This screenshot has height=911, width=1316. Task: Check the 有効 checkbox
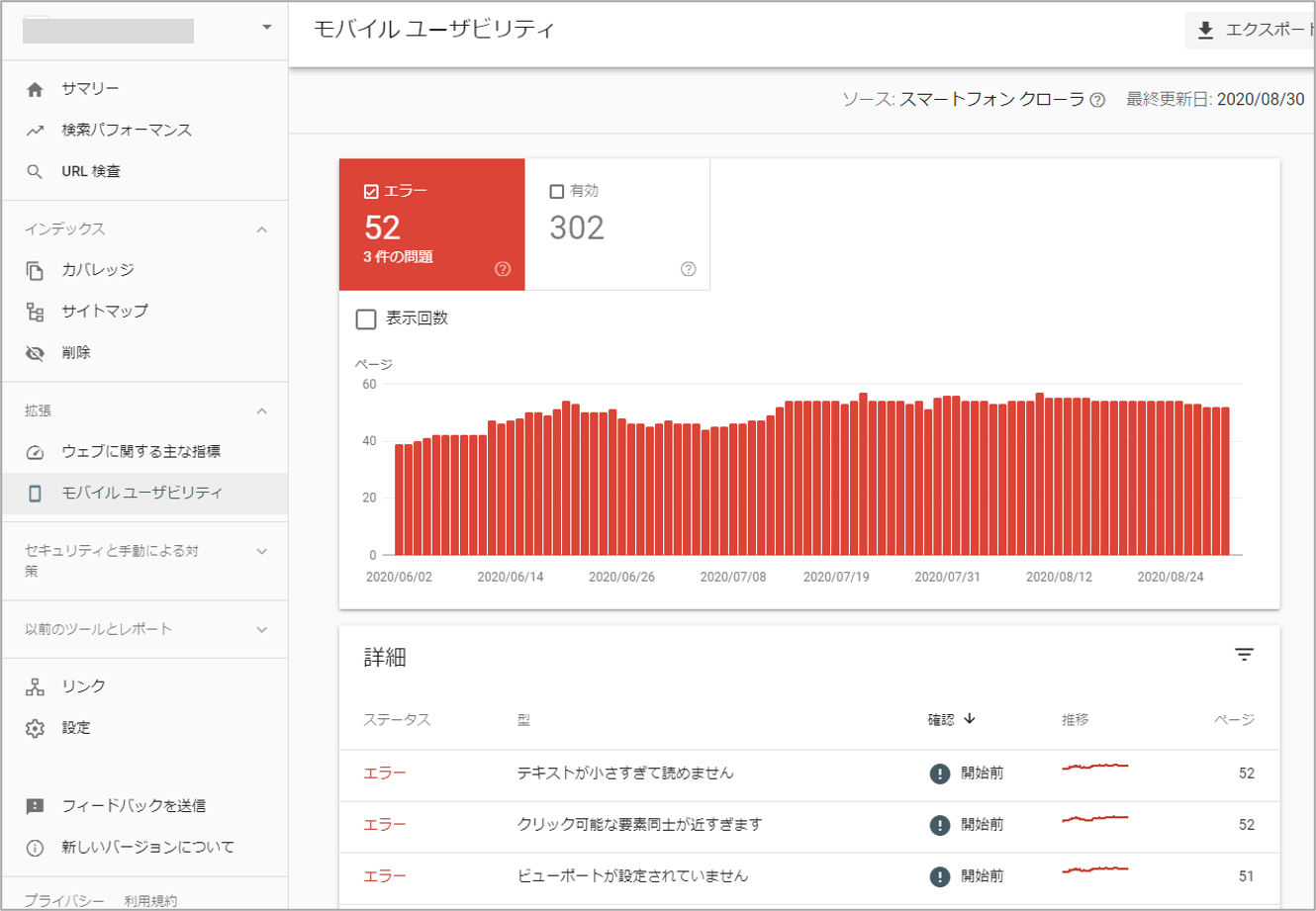[x=556, y=191]
